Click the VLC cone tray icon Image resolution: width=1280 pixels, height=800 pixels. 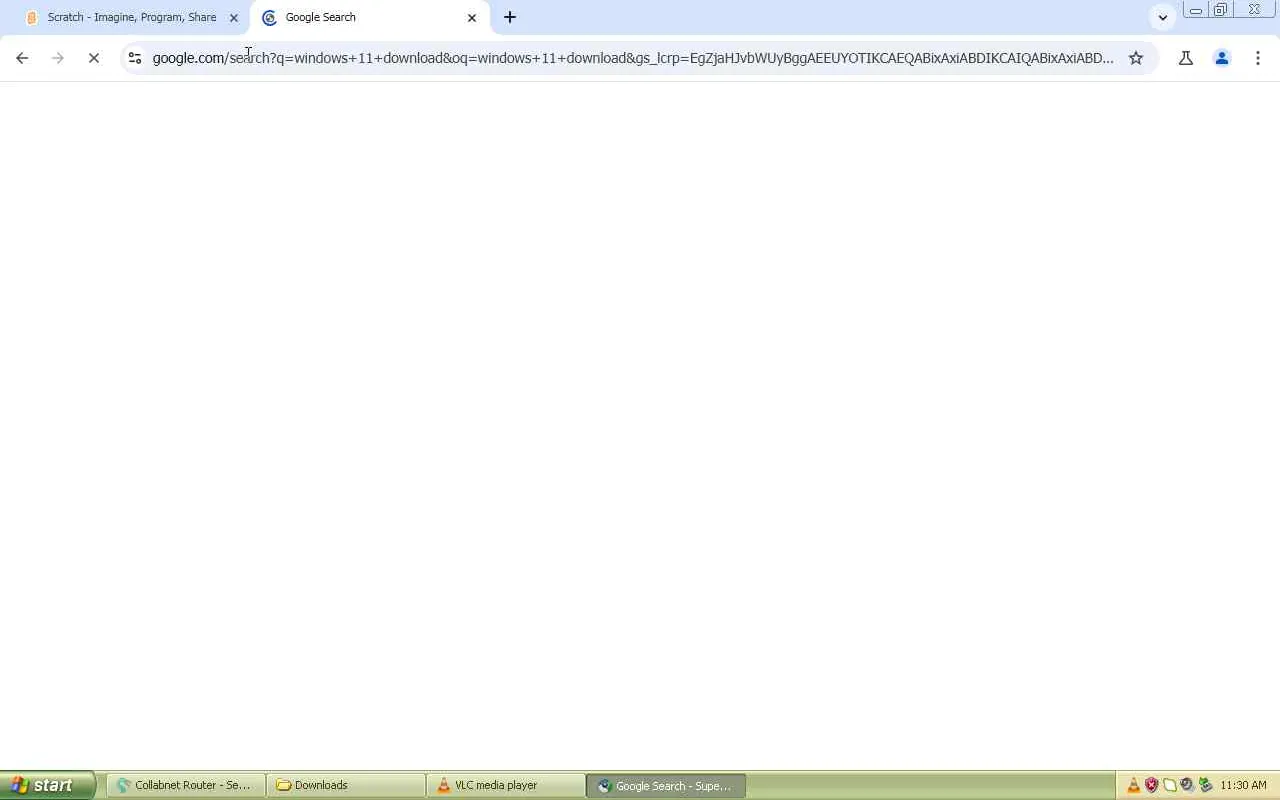click(x=1133, y=785)
